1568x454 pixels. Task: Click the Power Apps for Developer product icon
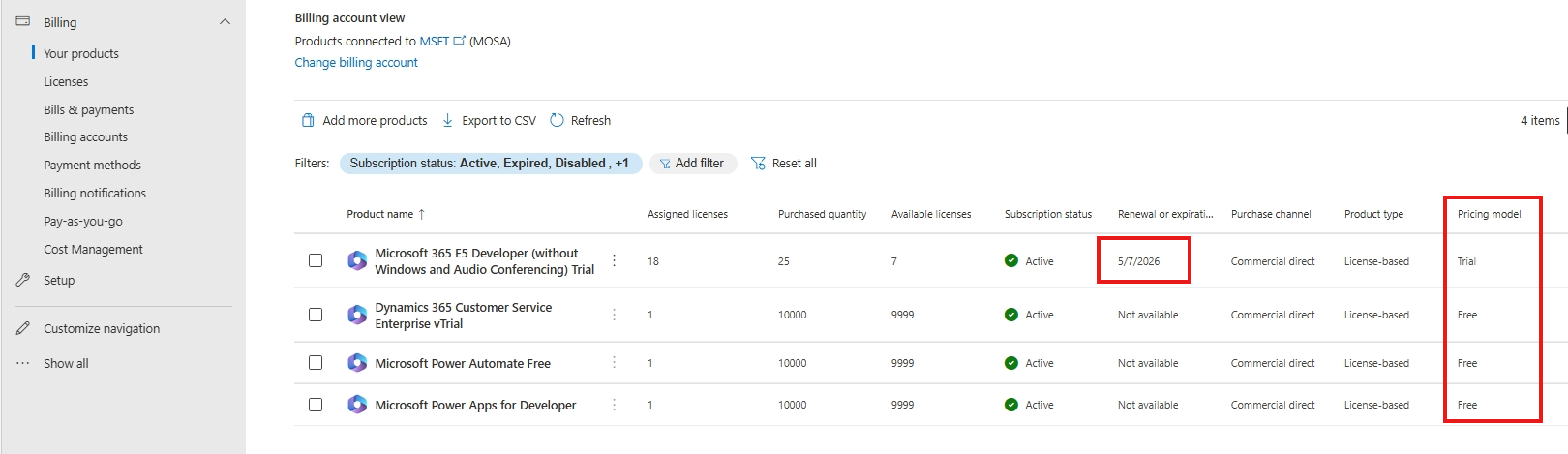point(357,405)
